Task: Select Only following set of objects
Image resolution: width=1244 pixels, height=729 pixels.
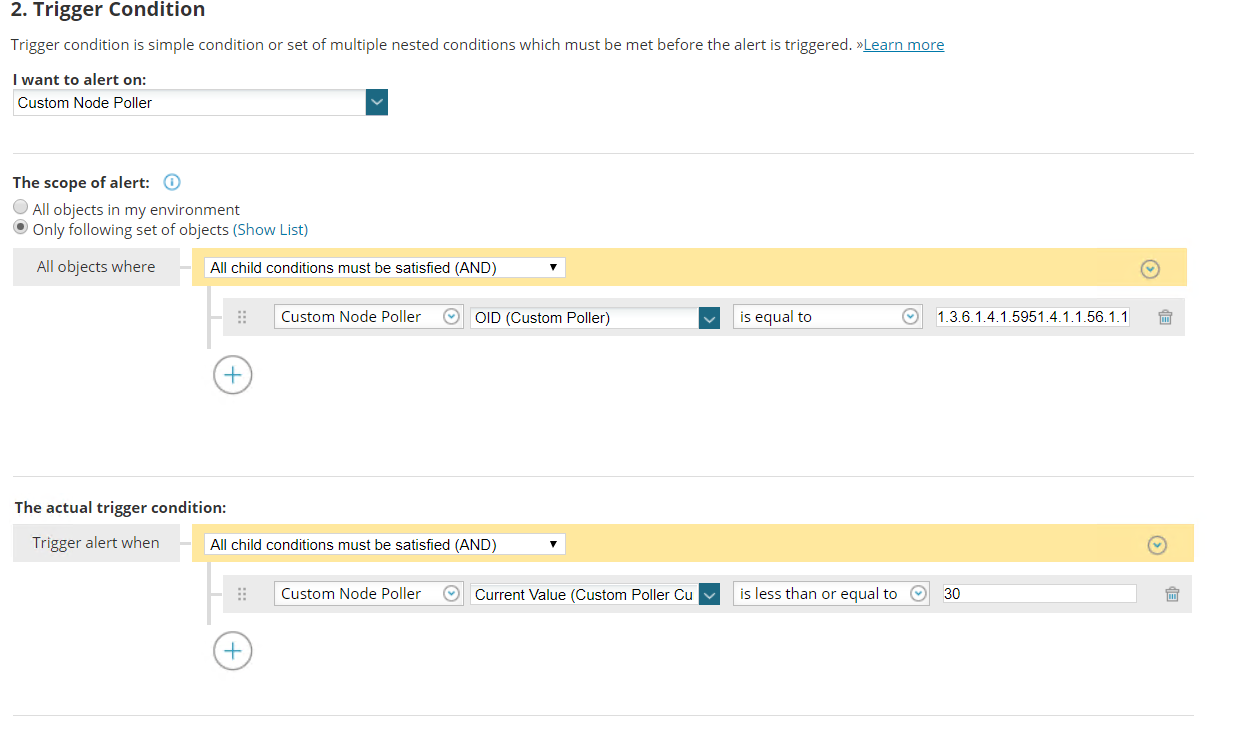Action: click(x=20, y=227)
